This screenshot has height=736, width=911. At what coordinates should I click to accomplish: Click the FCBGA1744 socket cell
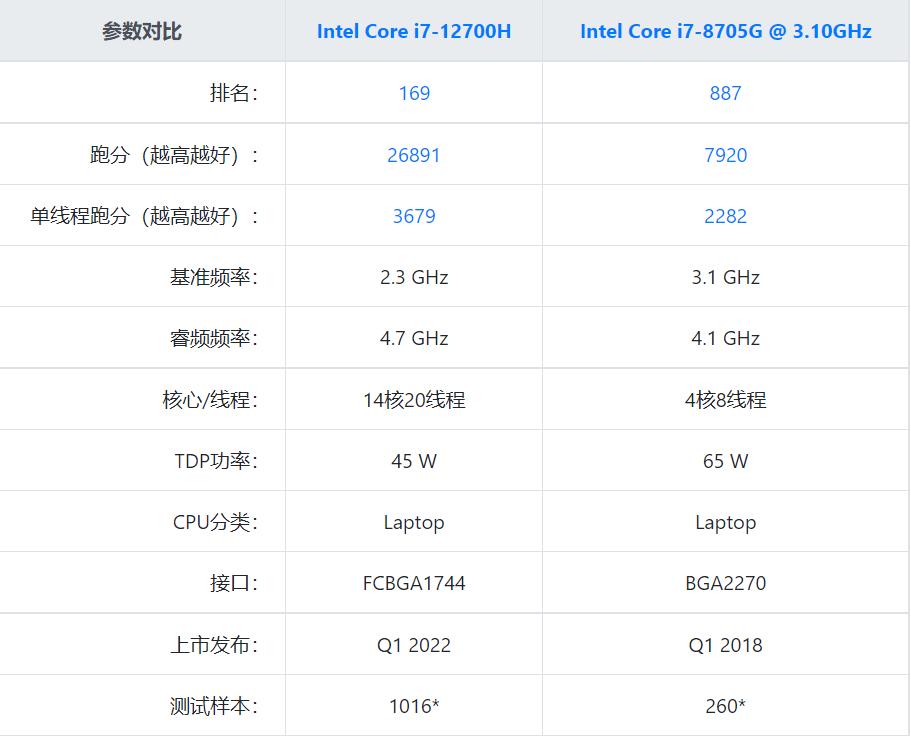(415, 583)
